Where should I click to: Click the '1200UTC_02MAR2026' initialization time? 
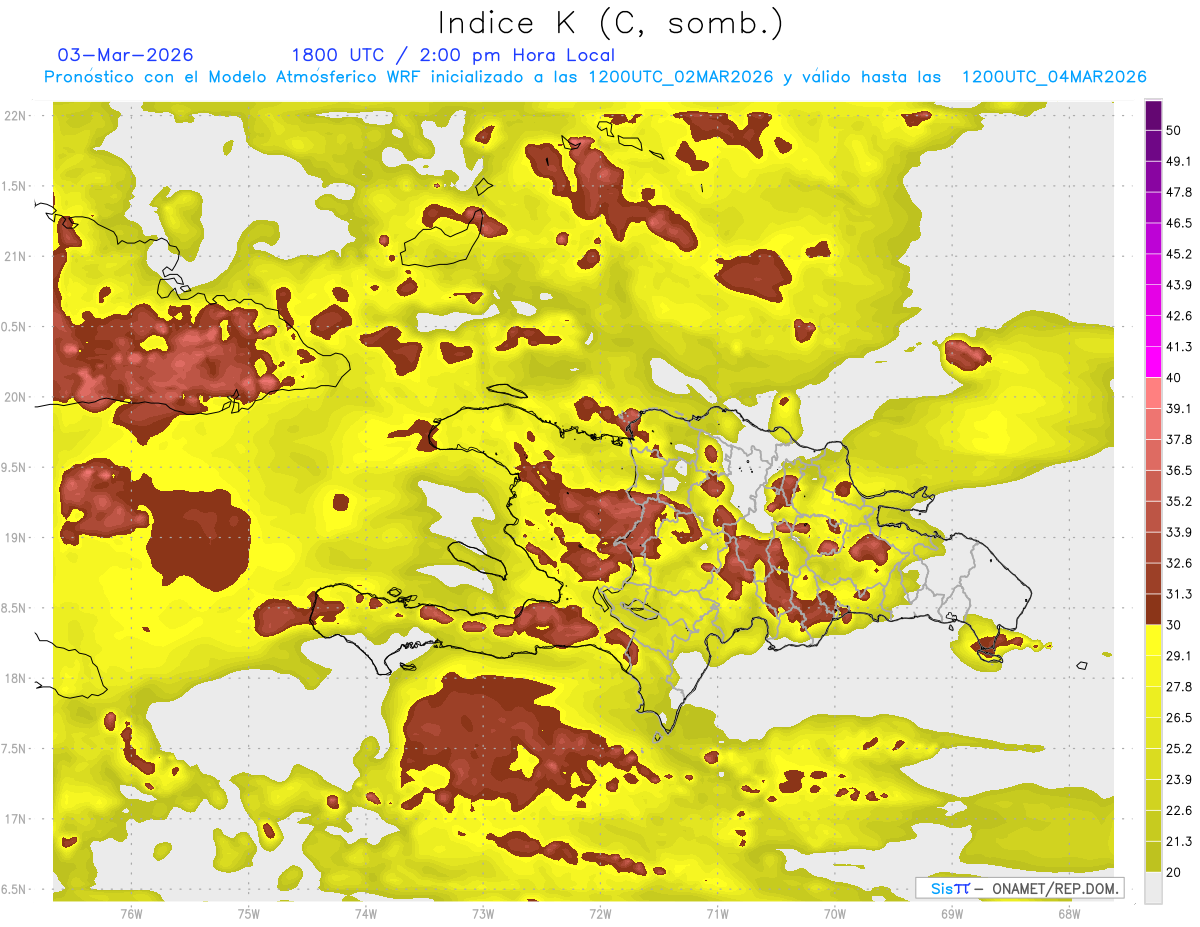coord(681,77)
